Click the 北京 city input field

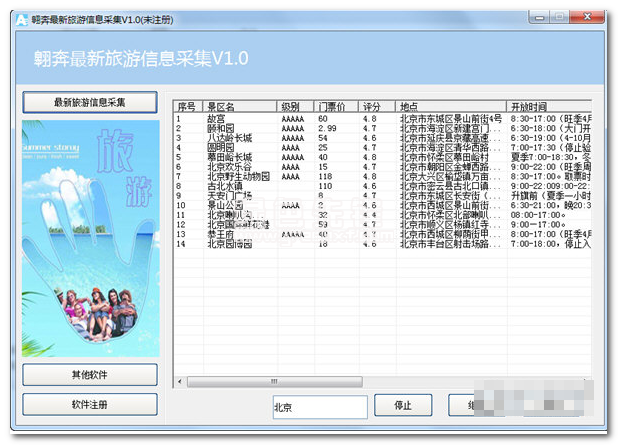[x=319, y=407]
